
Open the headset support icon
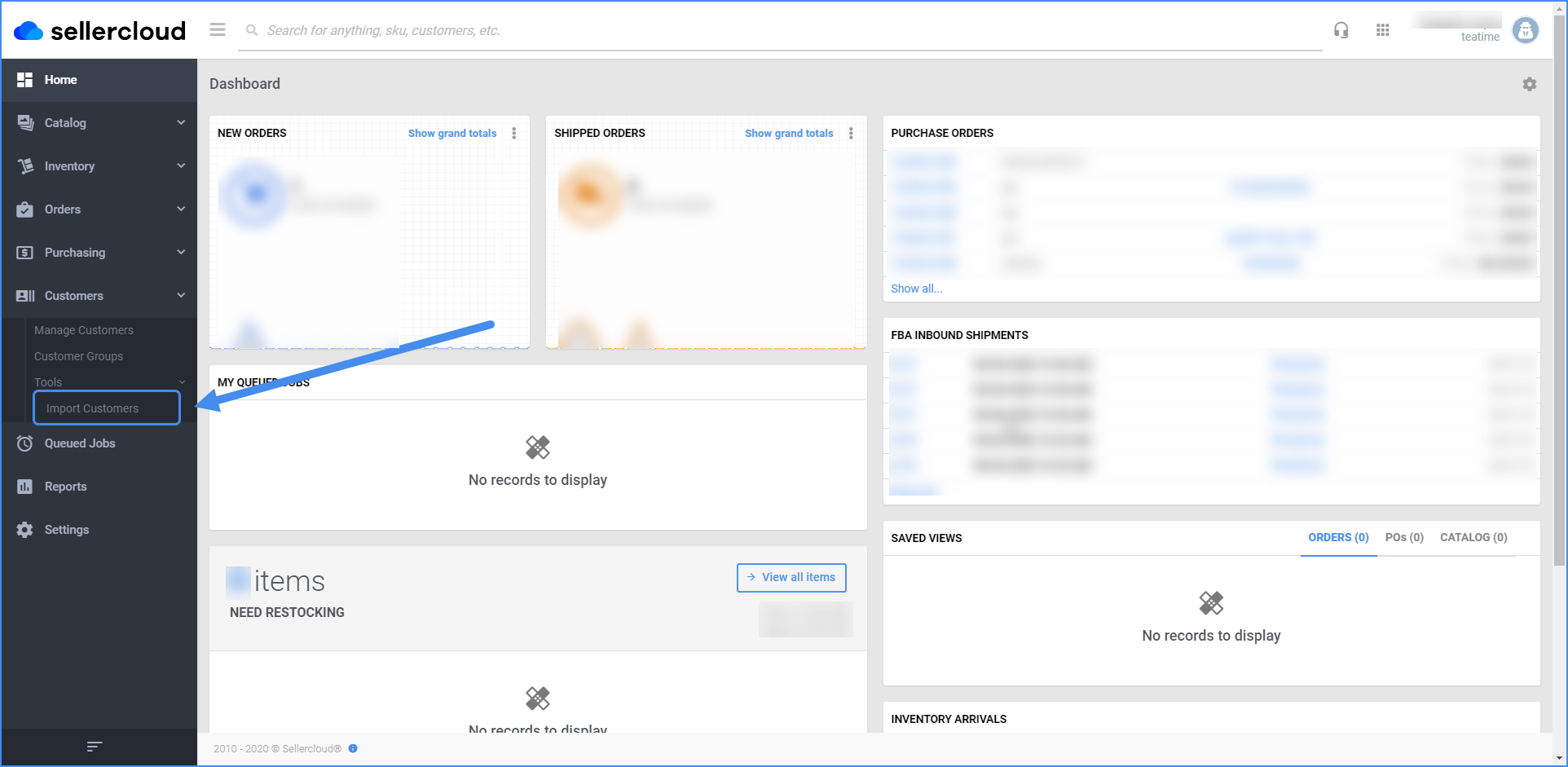click(x=1341, y=30)
